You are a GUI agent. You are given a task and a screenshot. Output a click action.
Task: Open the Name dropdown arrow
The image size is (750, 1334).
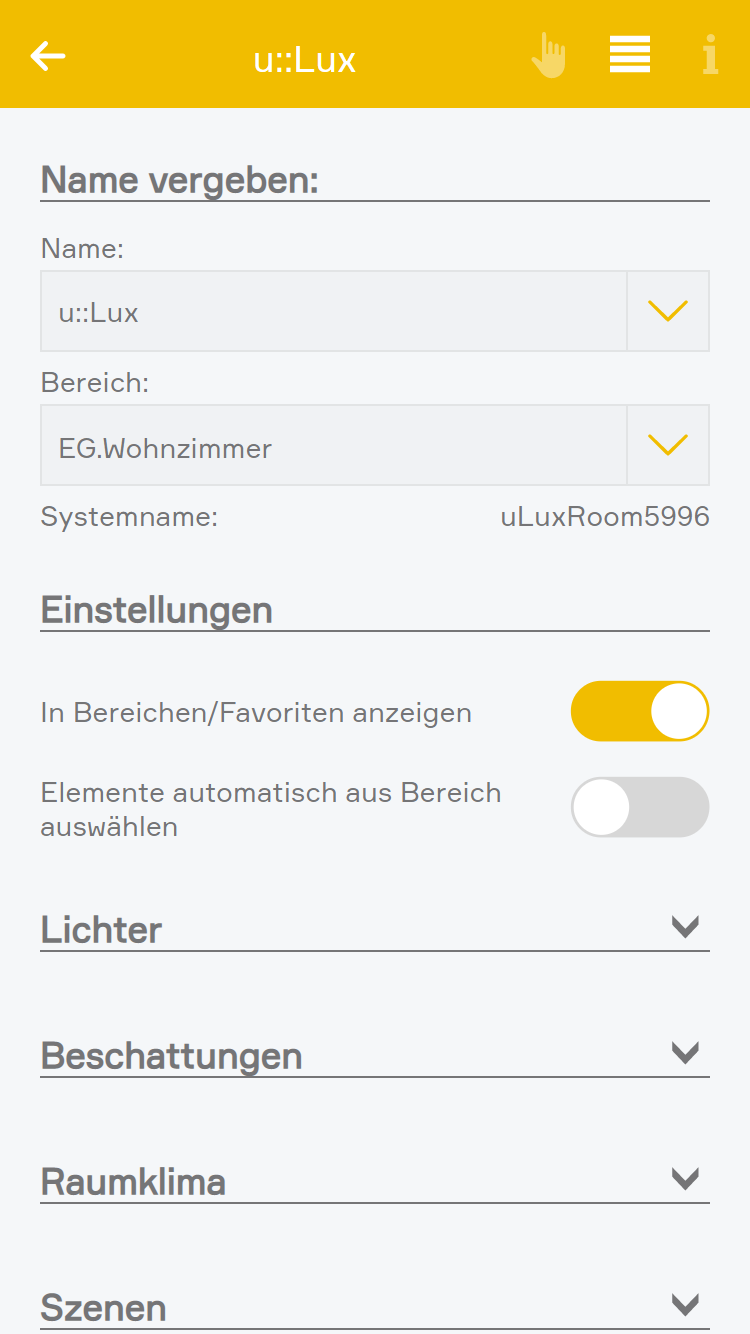pos(668,311)
